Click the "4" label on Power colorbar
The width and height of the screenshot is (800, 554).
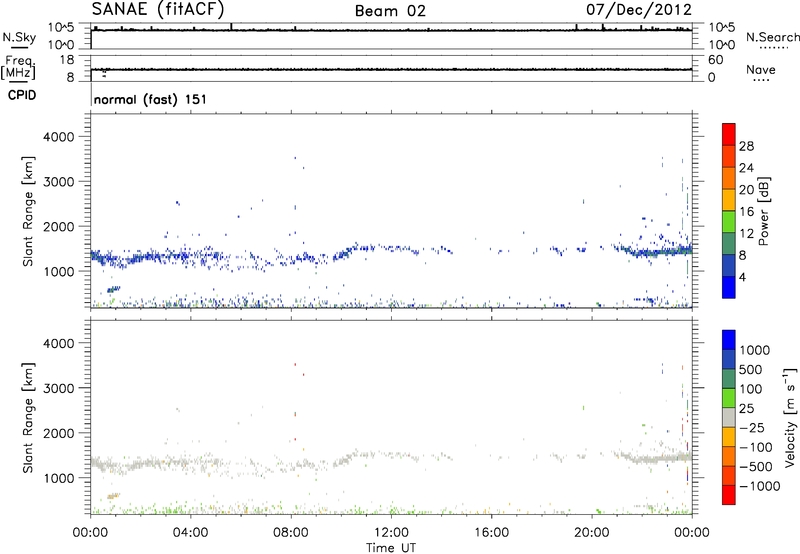[743, 277]
